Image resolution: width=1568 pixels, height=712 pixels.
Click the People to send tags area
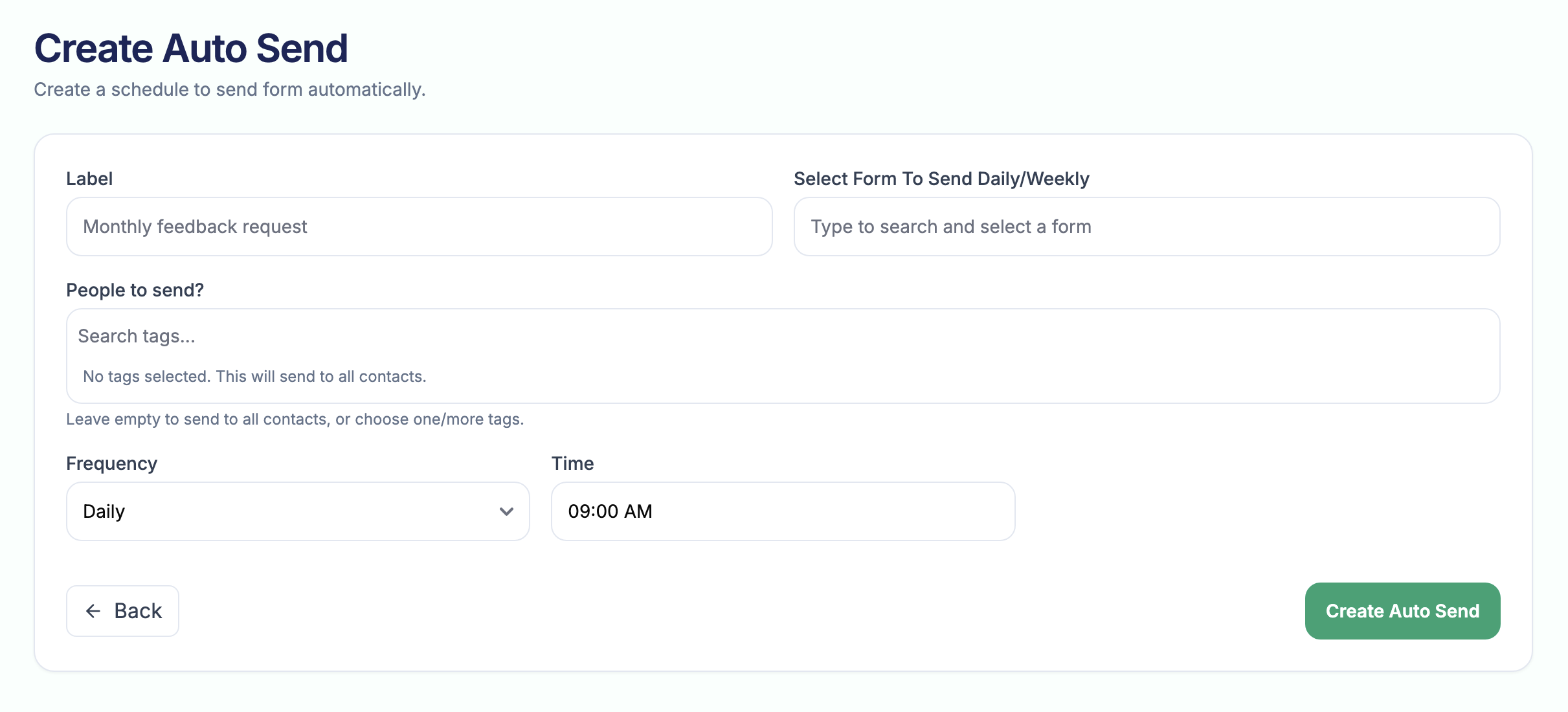tap(782, 356)
